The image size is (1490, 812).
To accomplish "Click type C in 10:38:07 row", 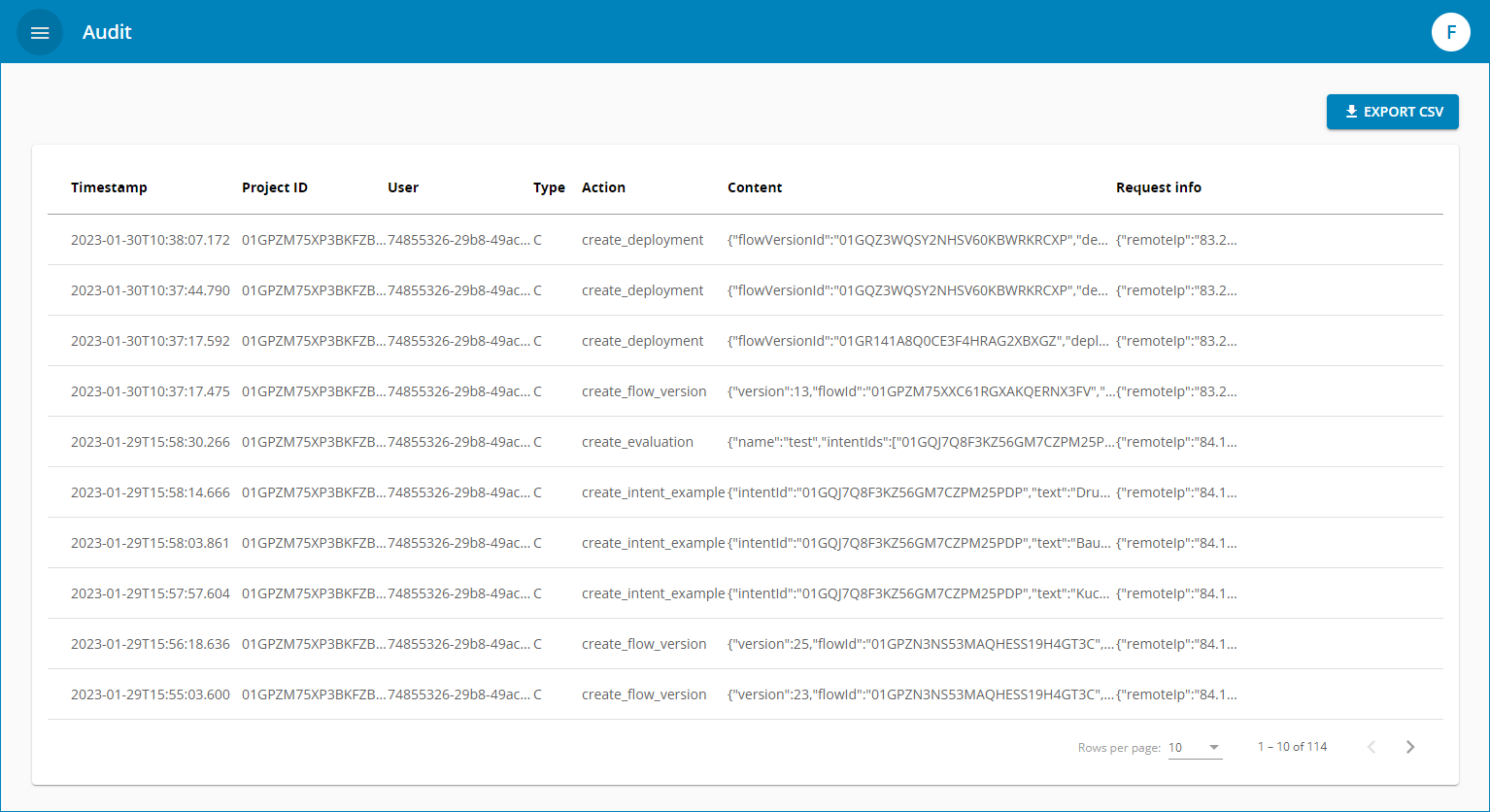I will (537, 240).
